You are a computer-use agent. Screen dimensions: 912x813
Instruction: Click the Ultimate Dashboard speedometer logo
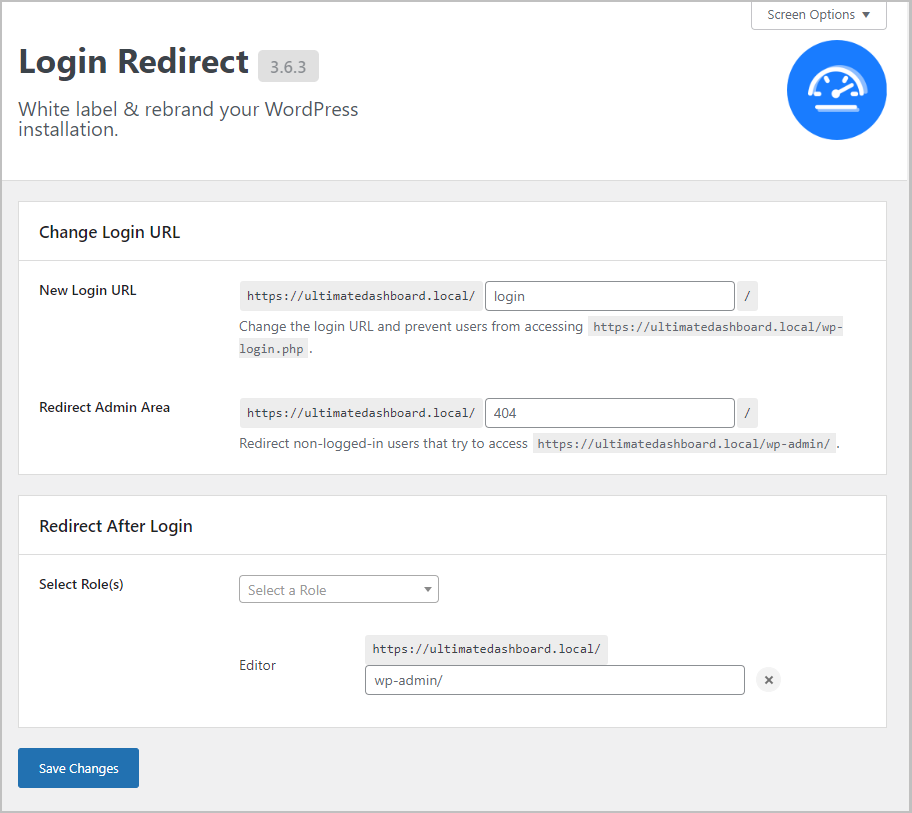[x=836, y=90]
